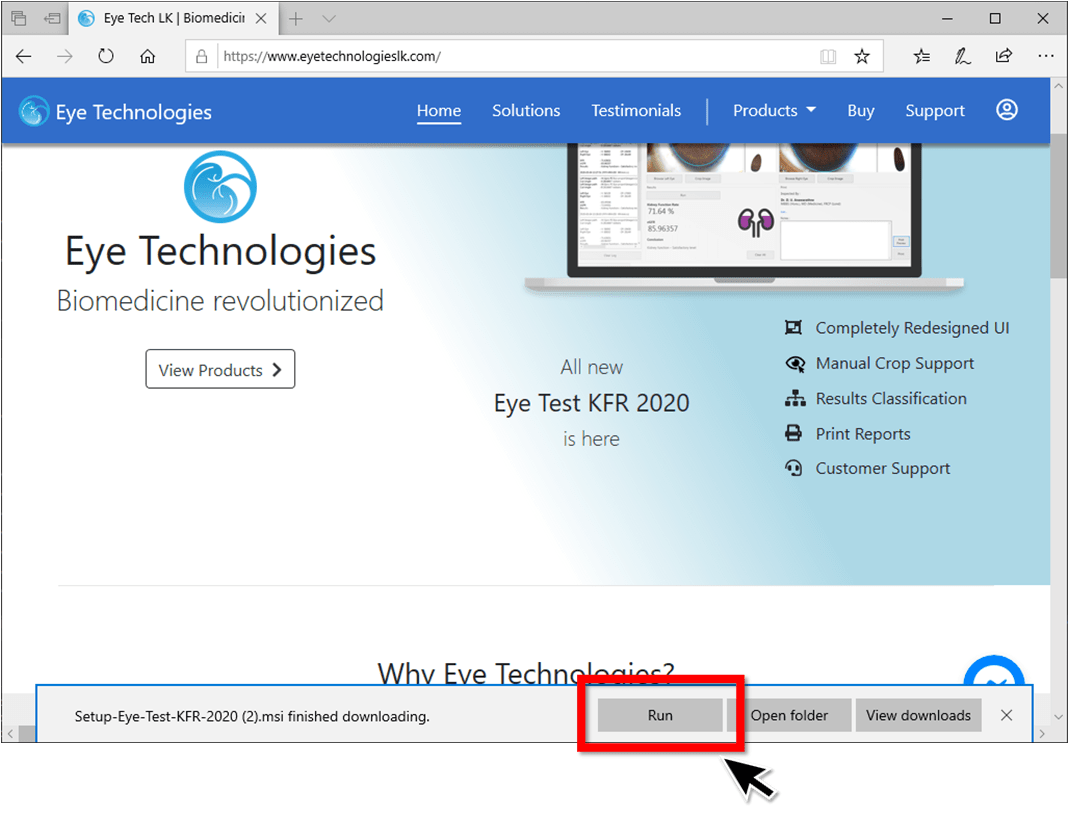Click the scrollbar up arrow
Image resolution: width=1069 pixels, height=819 pixels.
[1058, 87]
